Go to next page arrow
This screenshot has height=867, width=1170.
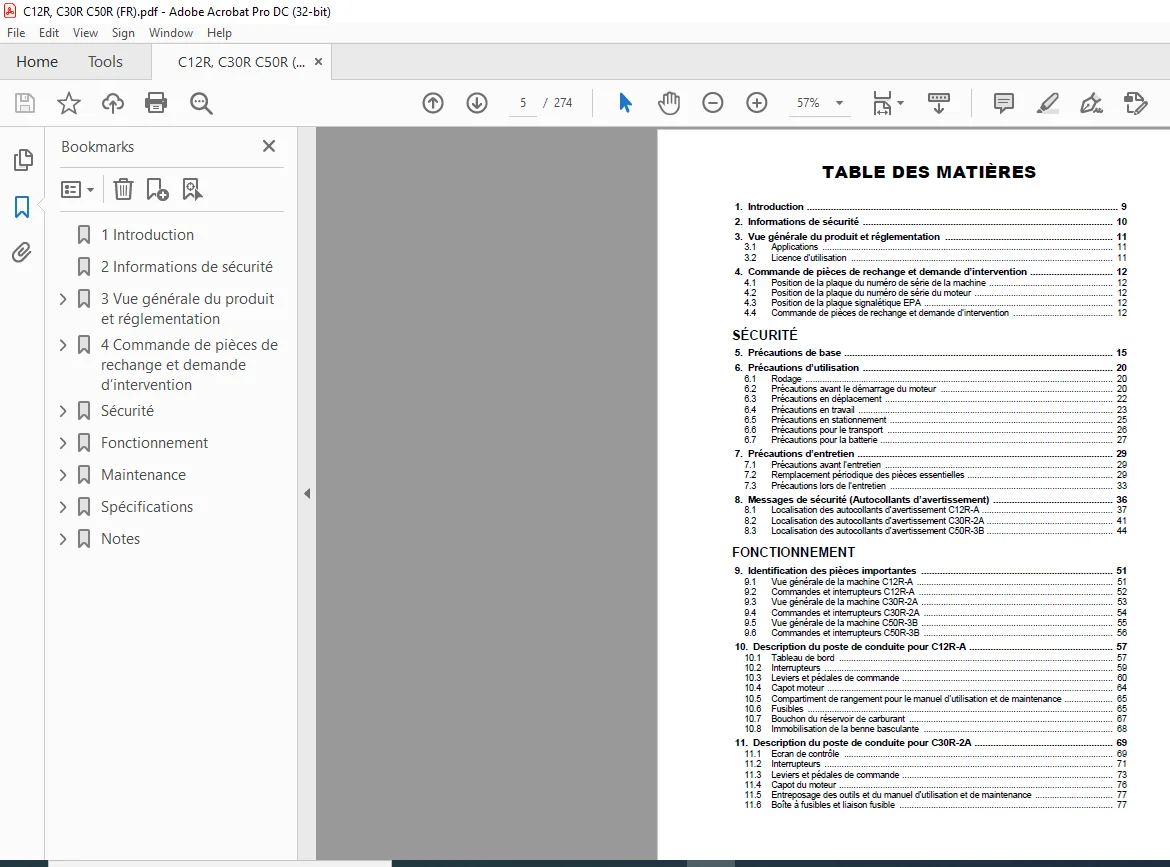(x=477, y=103)
